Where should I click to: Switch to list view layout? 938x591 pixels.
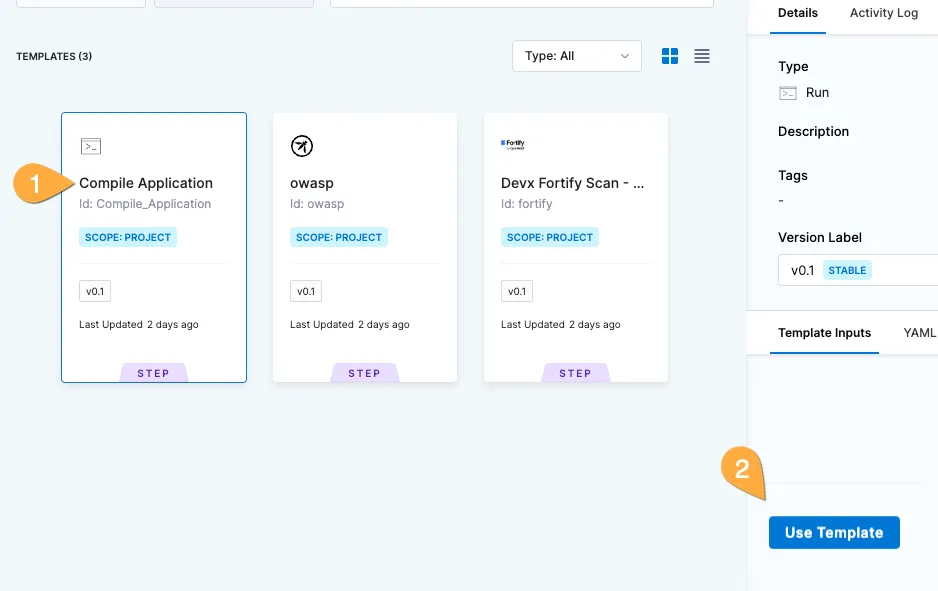tap(702, 56)
